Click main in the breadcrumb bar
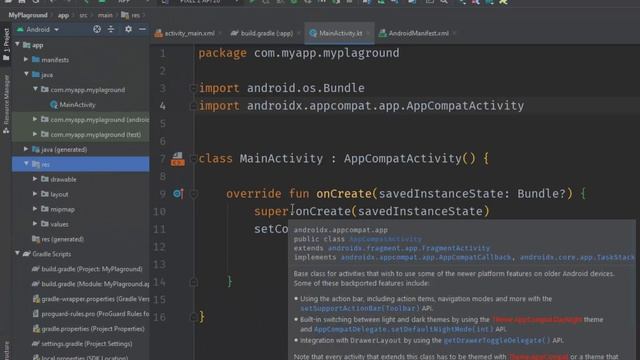This screenshot has height=360, width=640. [105, 15]
